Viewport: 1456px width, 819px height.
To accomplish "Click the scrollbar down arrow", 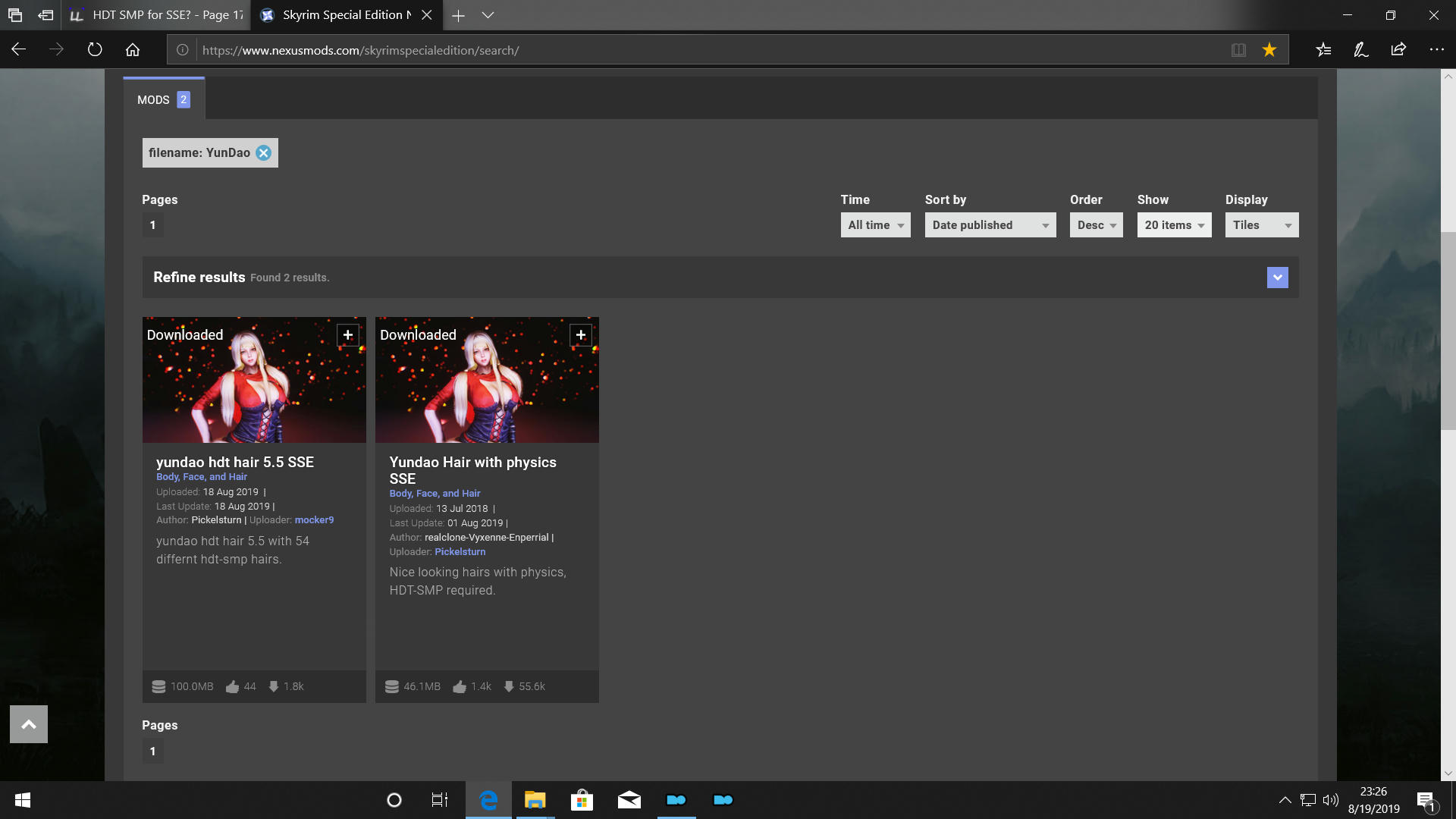I will [x=1448, y=773].
